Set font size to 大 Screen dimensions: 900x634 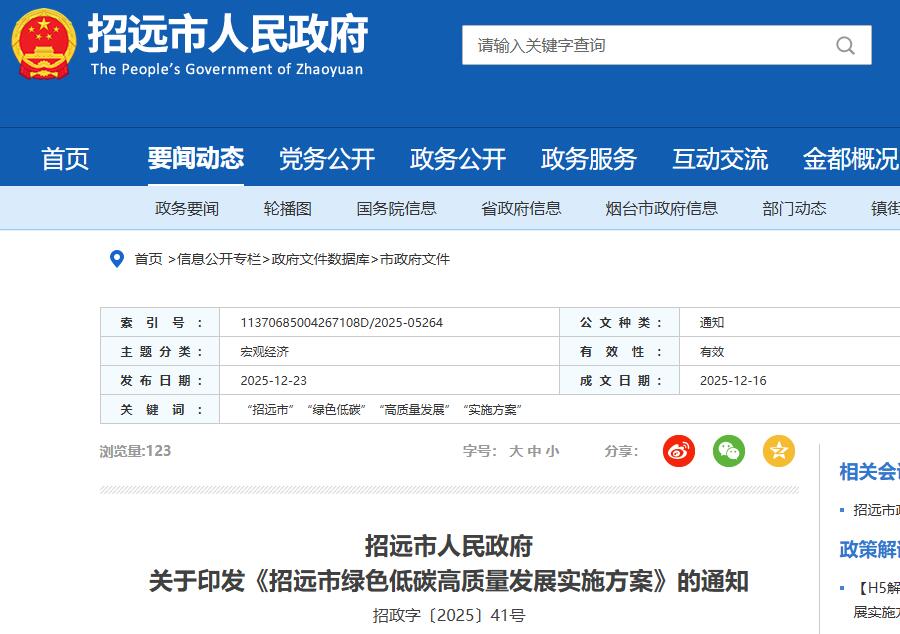[516, 451]
